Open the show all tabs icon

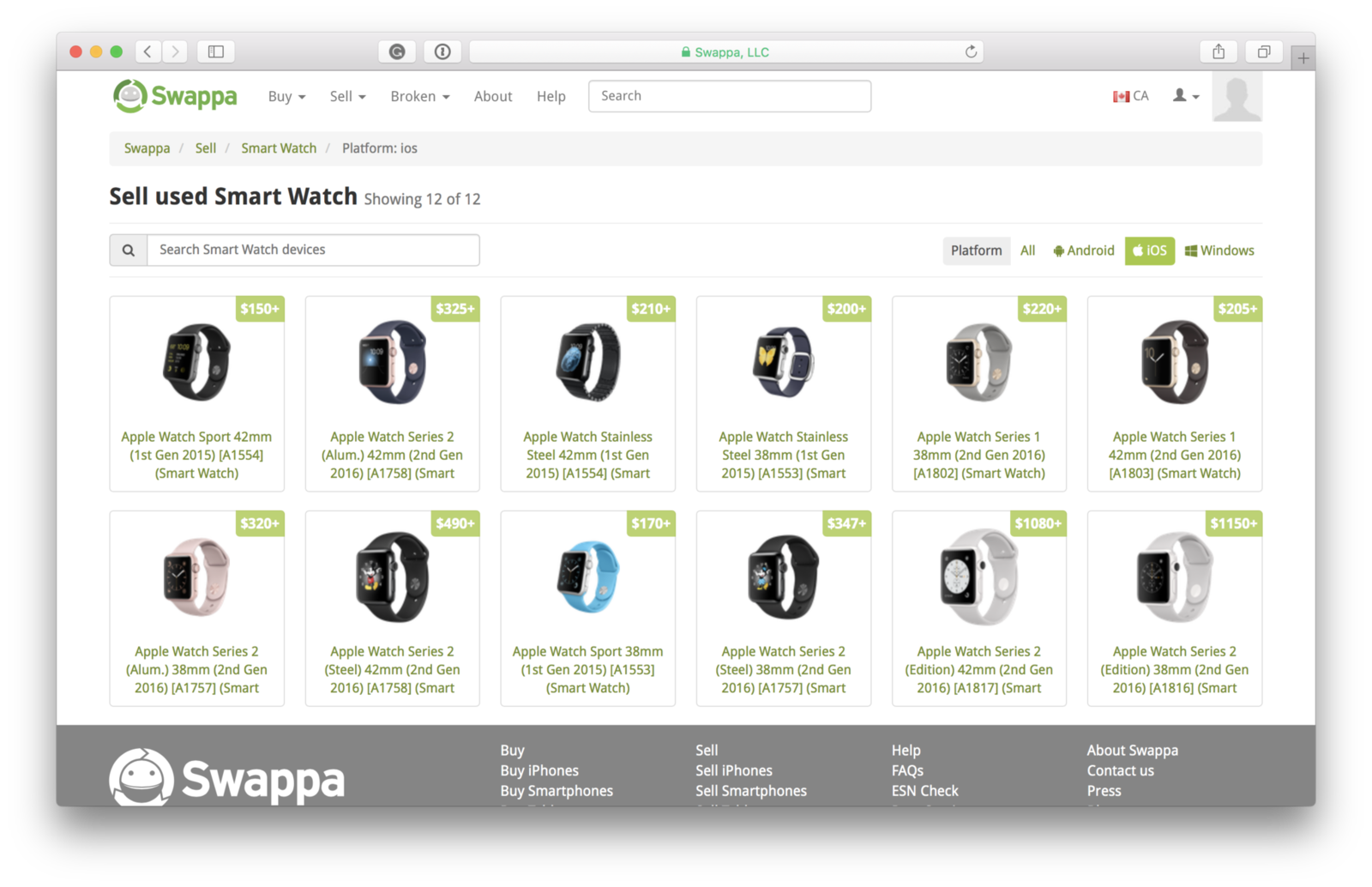coord(1264,51)
